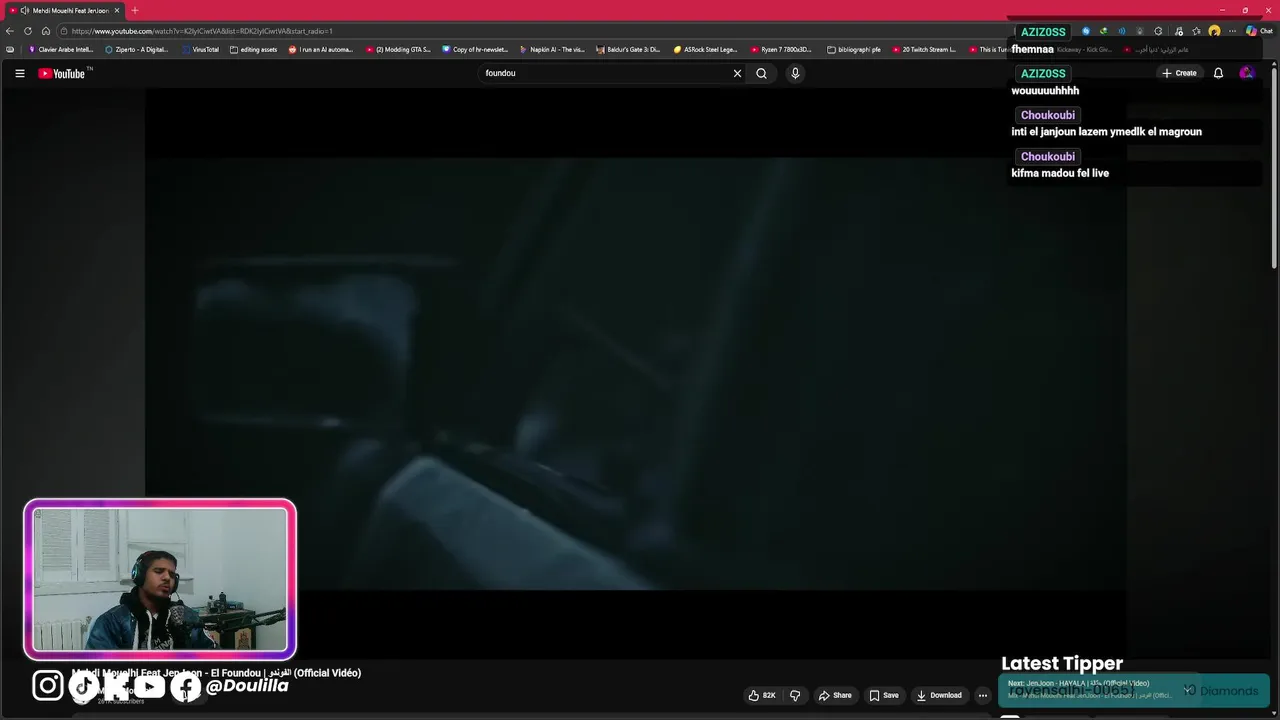
Task: Run search with the magnifier button
Action: (x=761, y=73)
